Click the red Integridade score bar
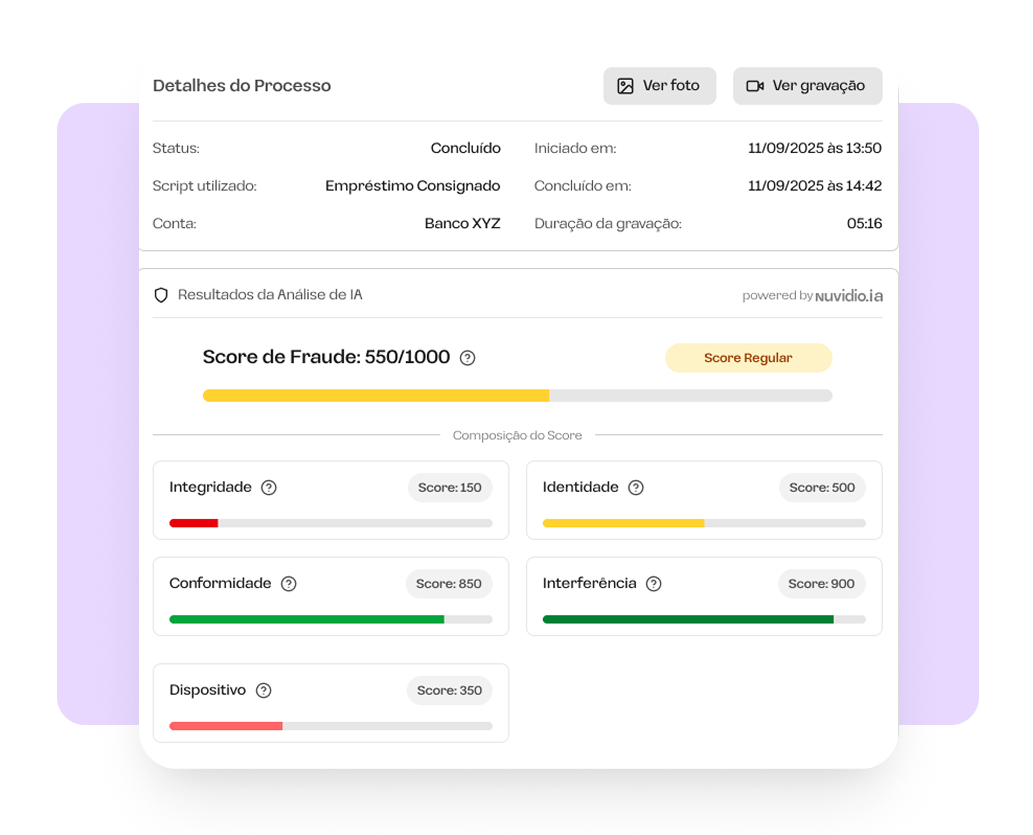The width and height of the screenshot is (1033, 835). (x=331, y=523)
